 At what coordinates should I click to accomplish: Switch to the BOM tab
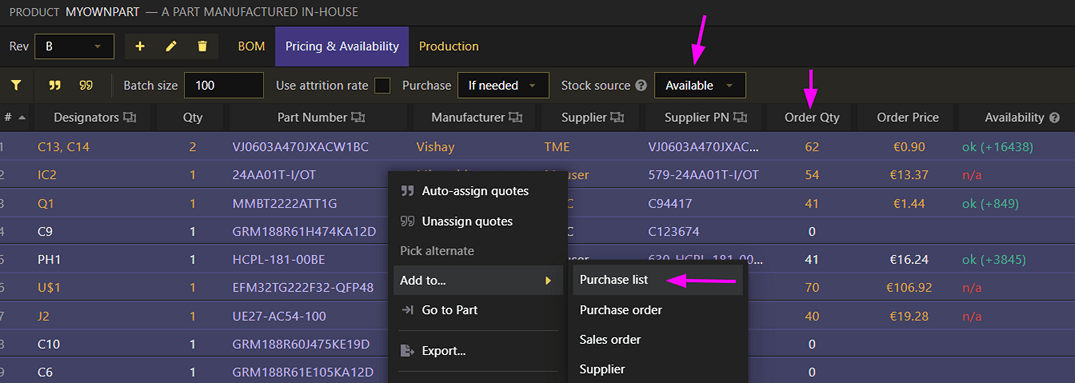251,47
